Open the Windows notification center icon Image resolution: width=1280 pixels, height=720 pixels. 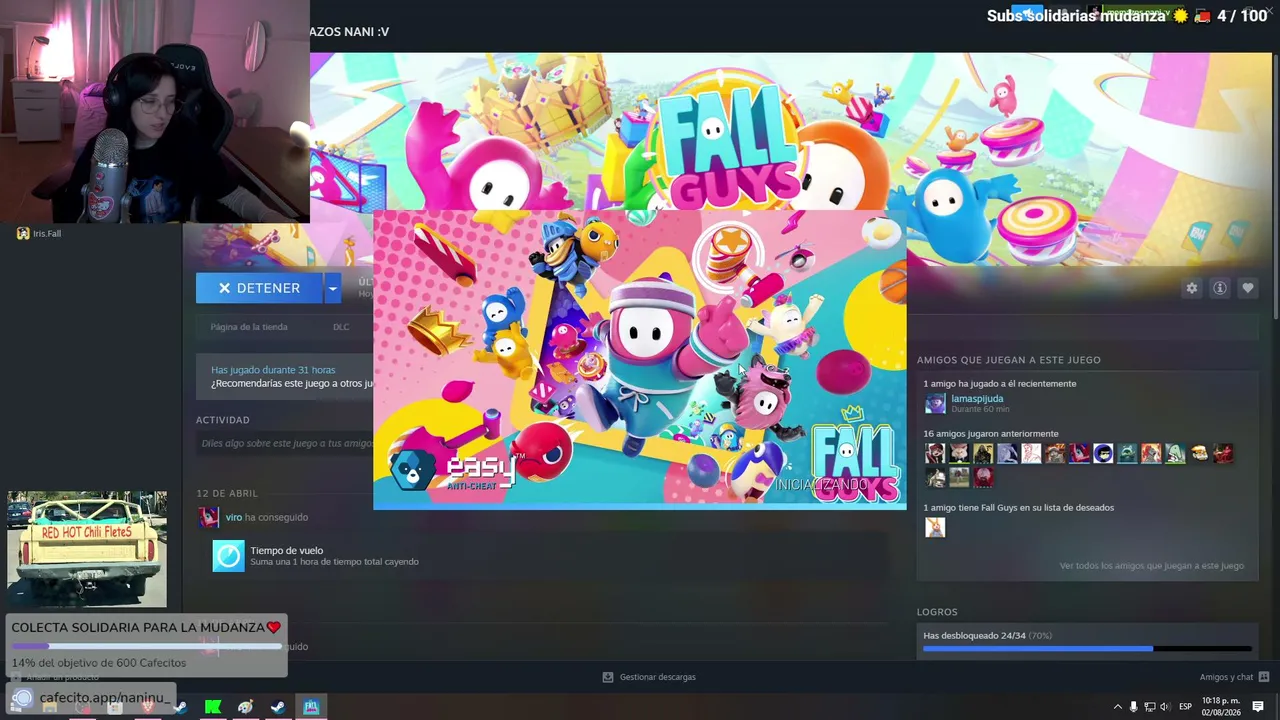click(1258, 707)
